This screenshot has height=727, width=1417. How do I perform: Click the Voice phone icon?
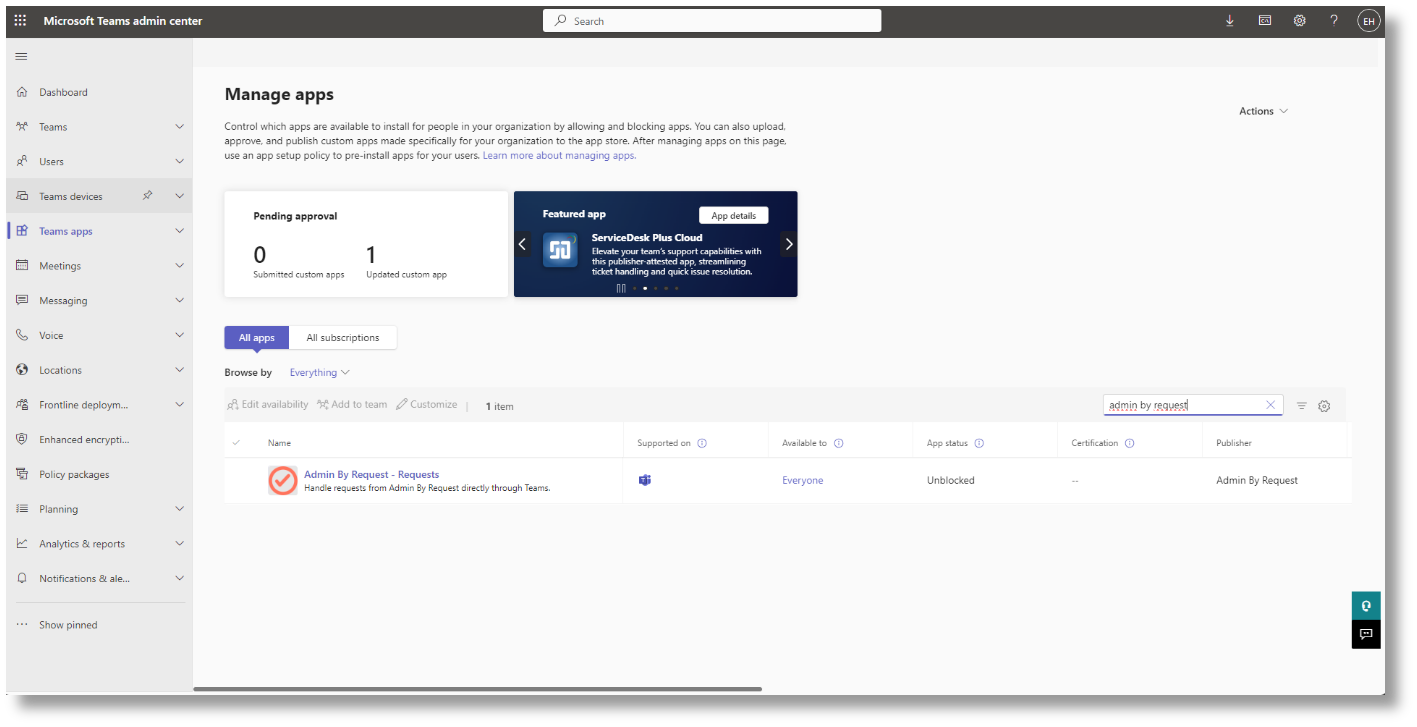(x=22, y=335)
